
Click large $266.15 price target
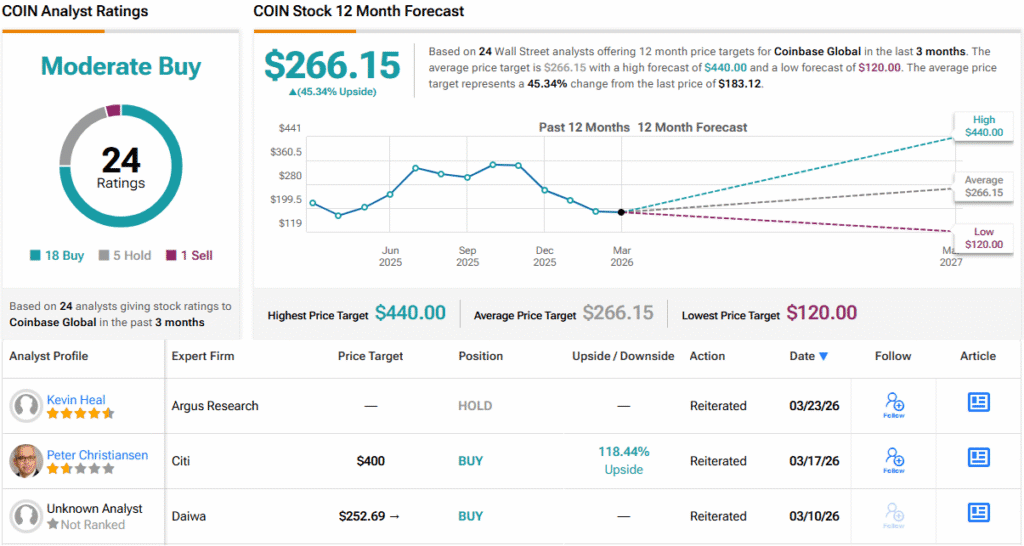pos(332,65)
